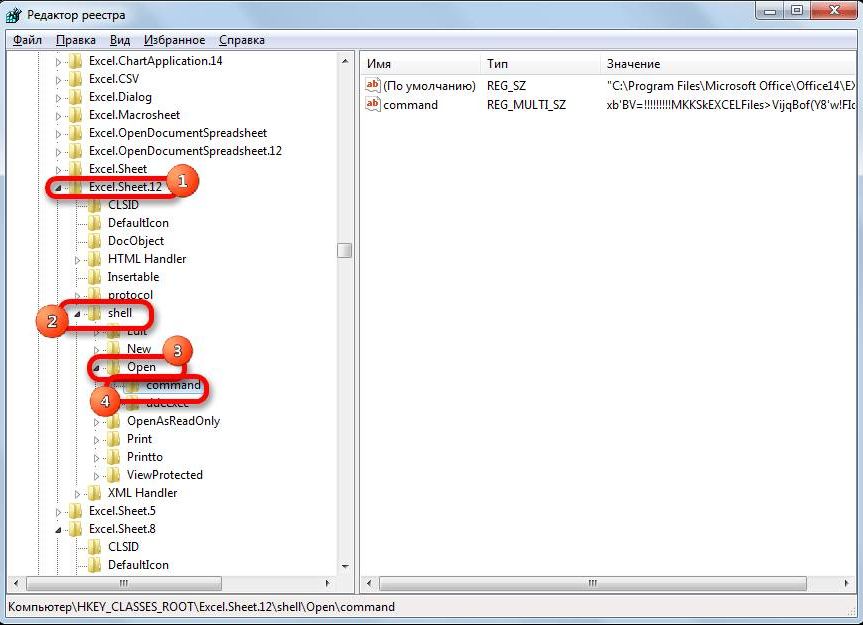Select the Excel.OpenDocumentSpreadsheet folder icon

76,133
